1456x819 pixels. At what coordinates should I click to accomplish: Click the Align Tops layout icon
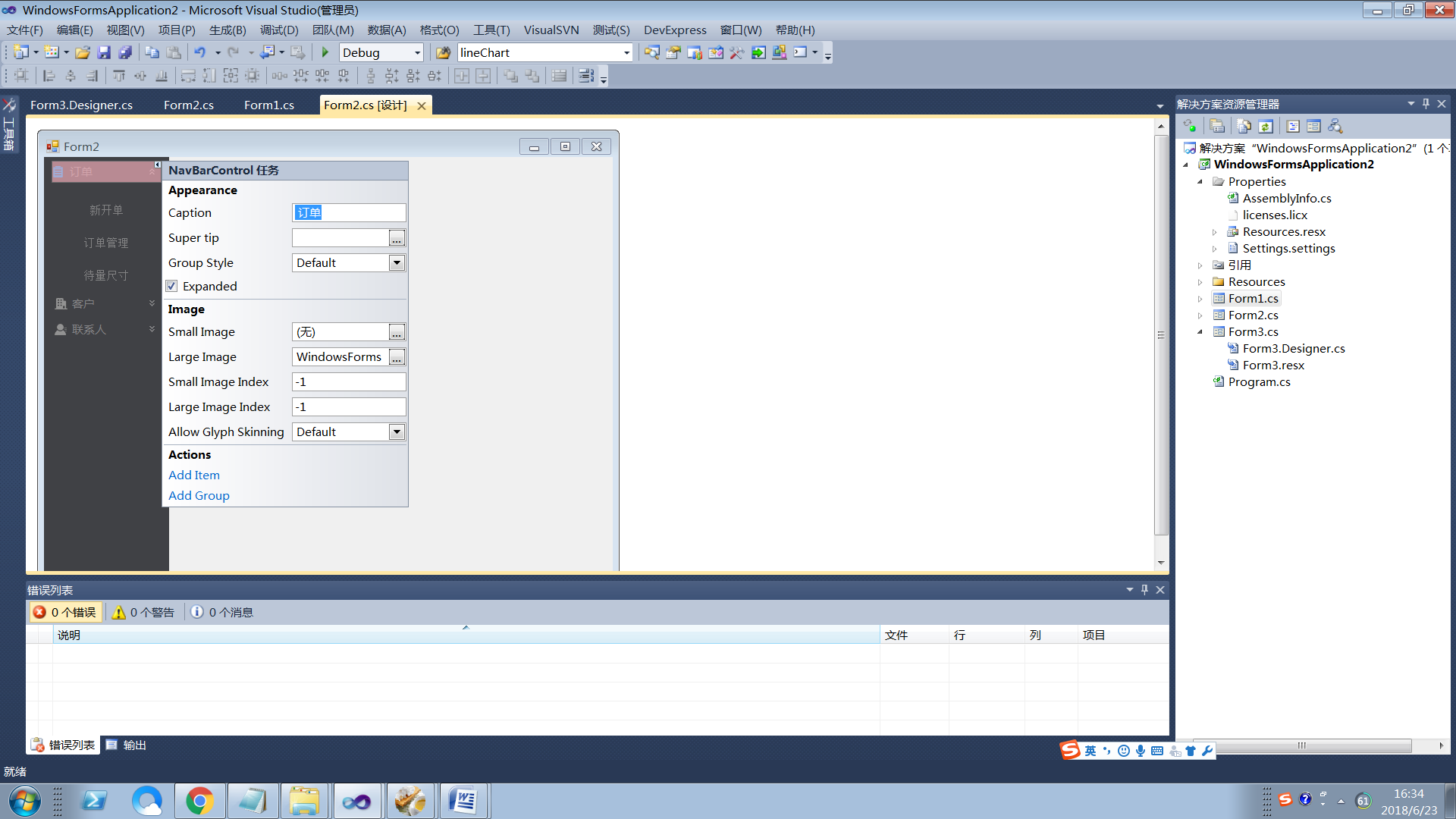(119, 76)
